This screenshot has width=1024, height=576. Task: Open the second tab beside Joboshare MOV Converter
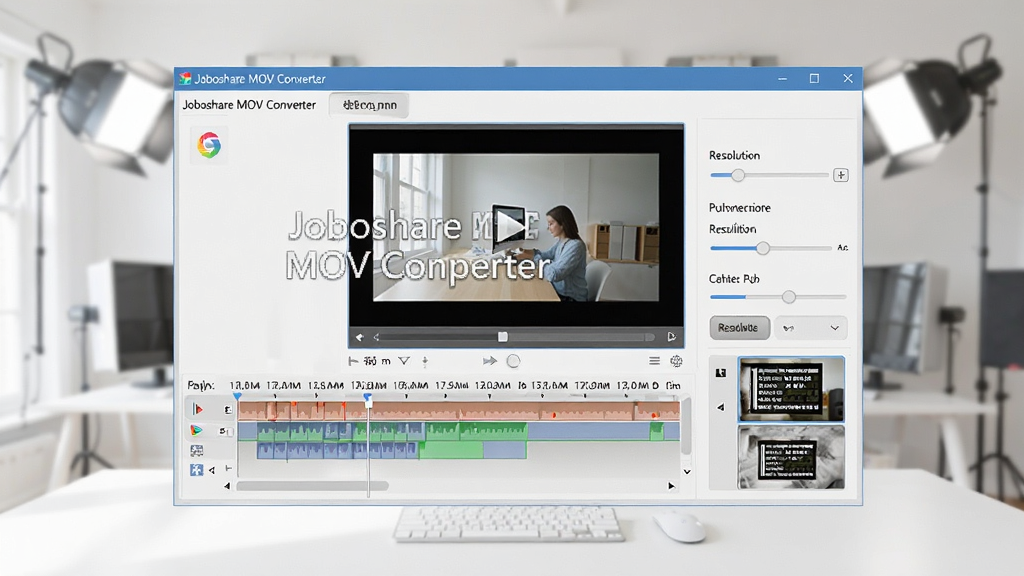[x=369, y=105]
